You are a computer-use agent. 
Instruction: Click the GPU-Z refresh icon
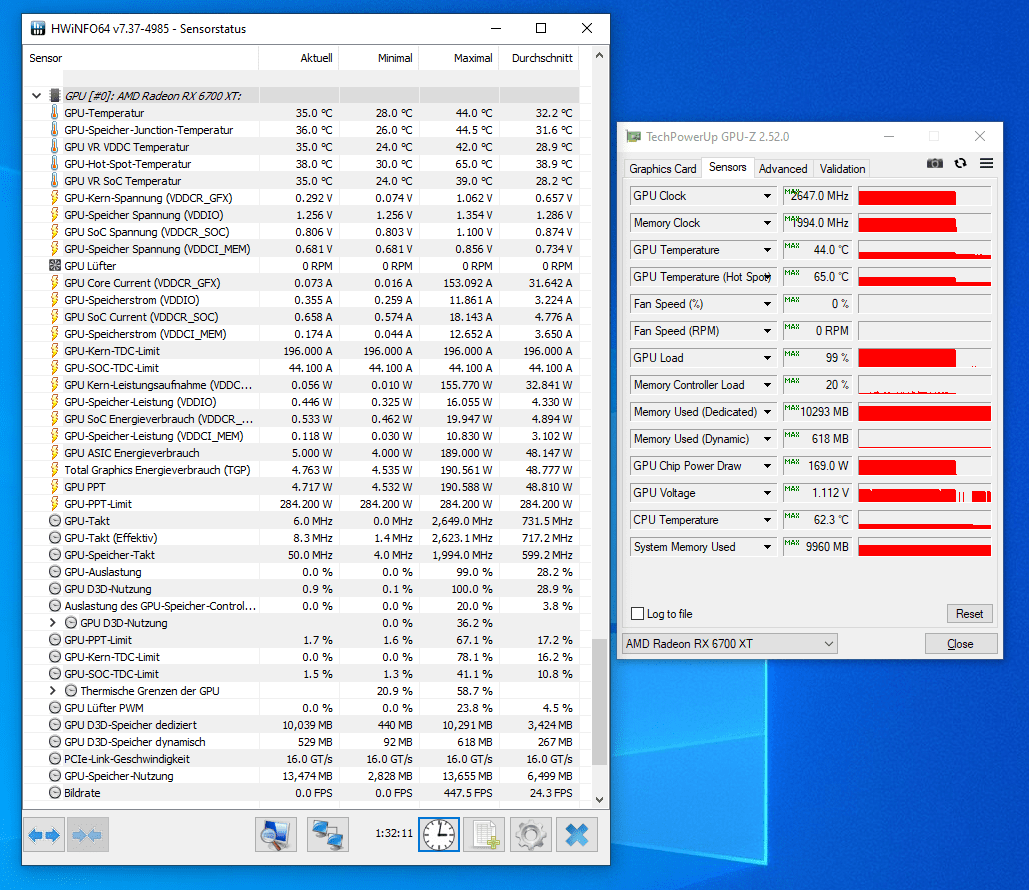tap(961, 163)
